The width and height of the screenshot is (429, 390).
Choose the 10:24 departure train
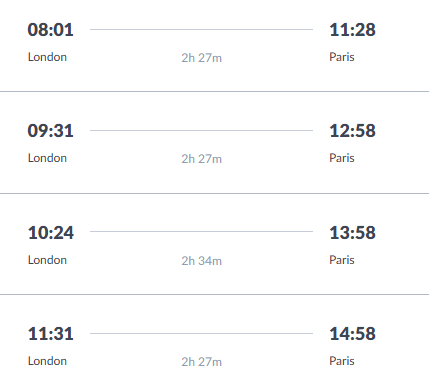coord(51,233)
